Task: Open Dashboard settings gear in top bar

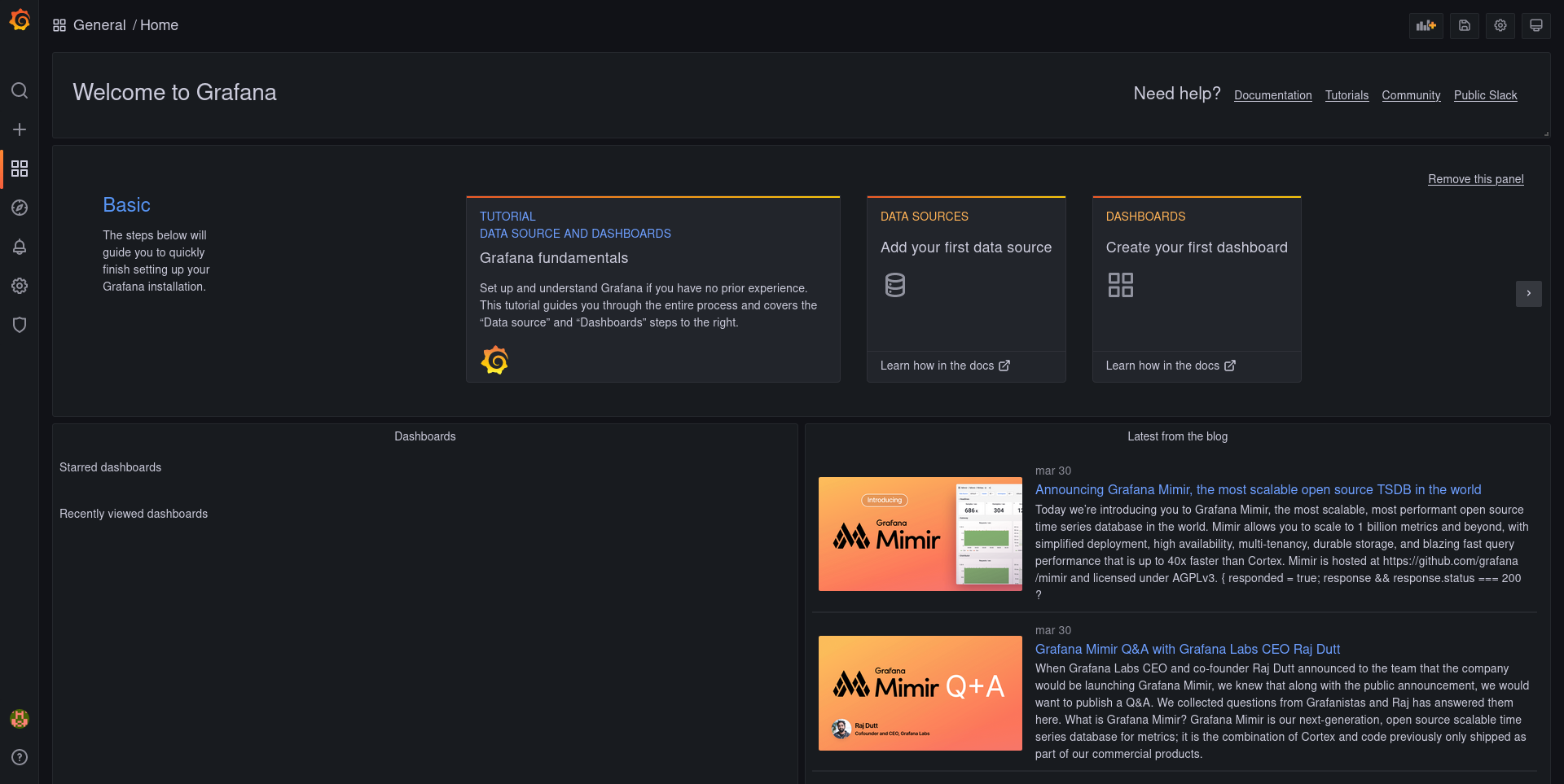Action: [1500, 25]
